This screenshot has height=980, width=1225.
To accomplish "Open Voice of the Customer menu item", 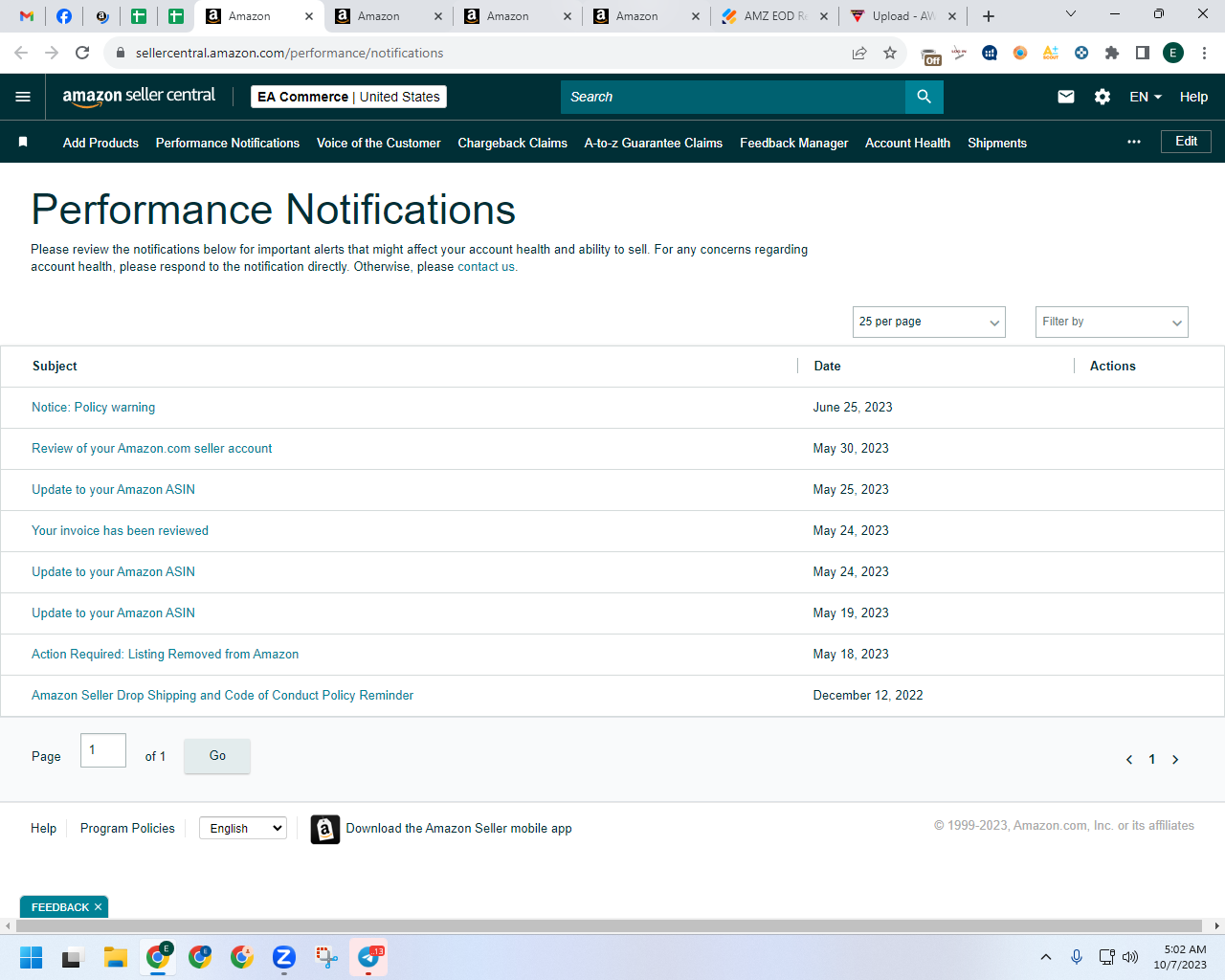I will pos(379,143).
